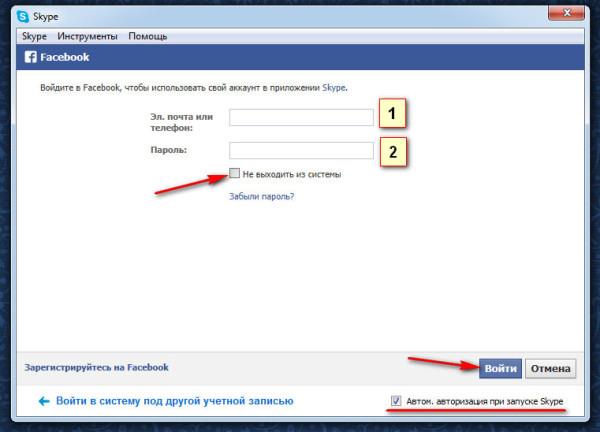The image size is (600, 432).
Task: Focus the email or phone input field
Action: click(301, 118)
